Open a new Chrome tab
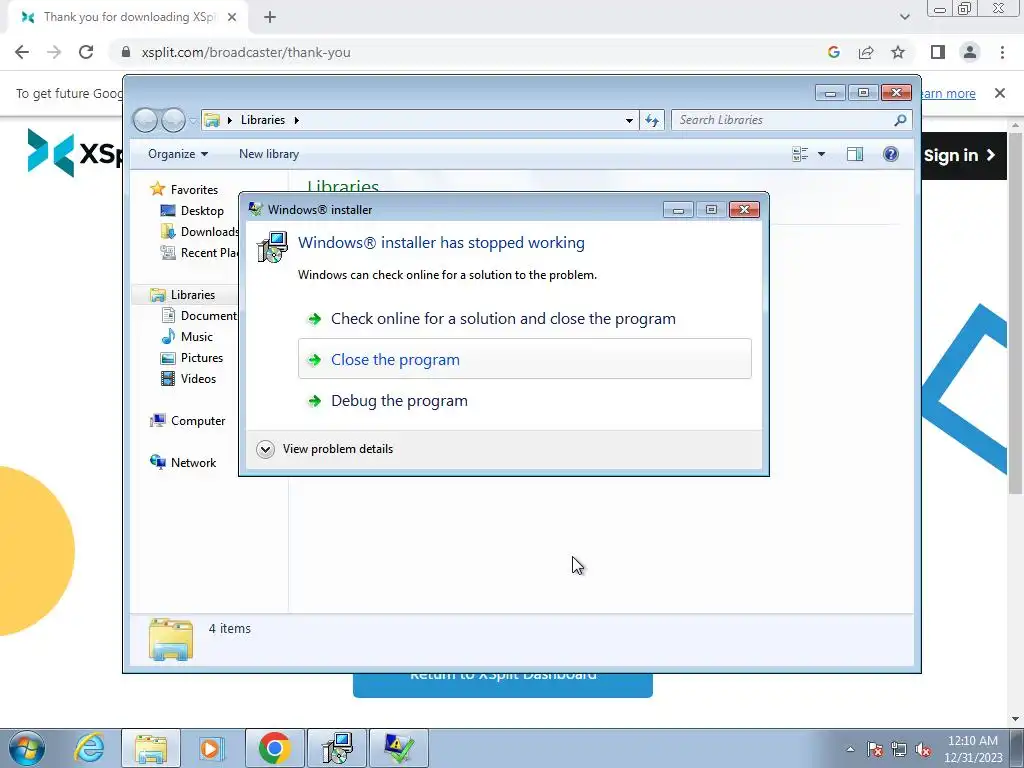The image size is (1024, 768). pos(270,18)
